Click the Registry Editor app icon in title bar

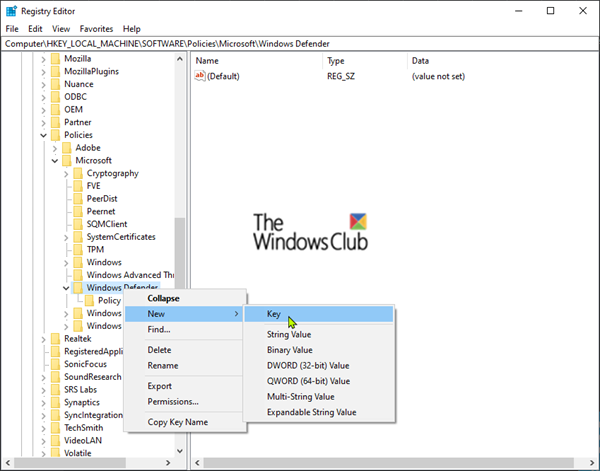coord(11,11)
